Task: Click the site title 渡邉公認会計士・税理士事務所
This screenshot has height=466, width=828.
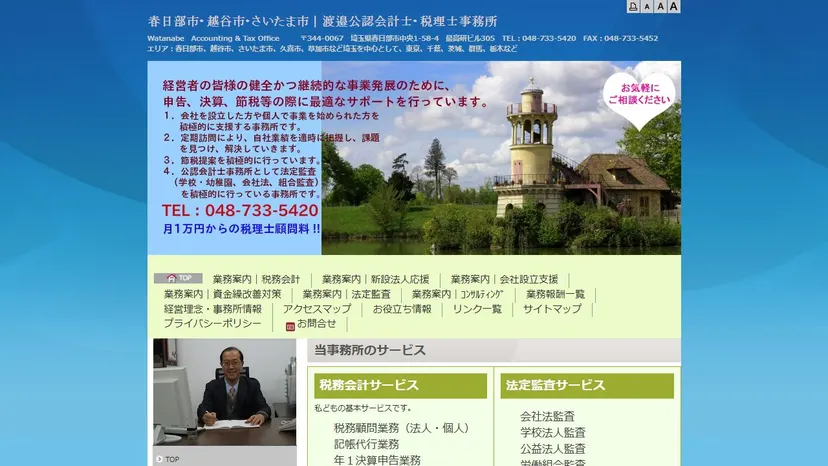Action: [x=408, y=21]
